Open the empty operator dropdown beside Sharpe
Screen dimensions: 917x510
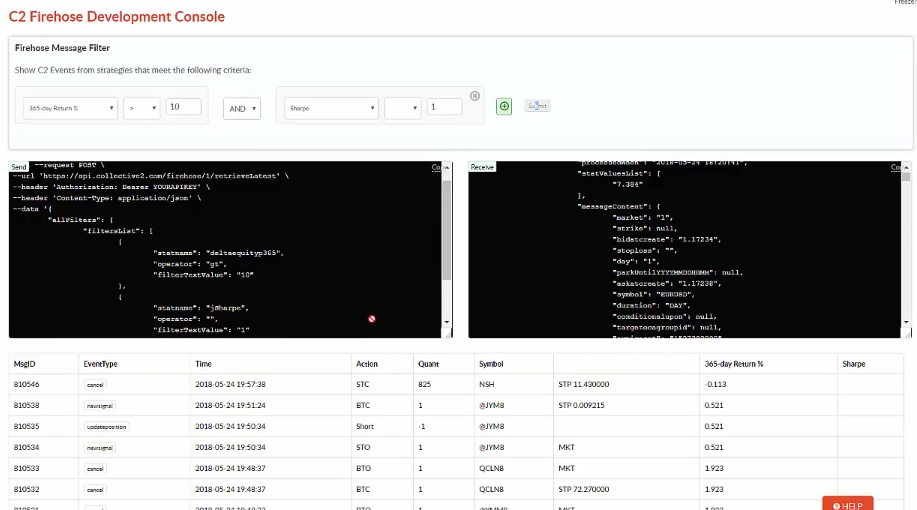(x=402, y=108)
